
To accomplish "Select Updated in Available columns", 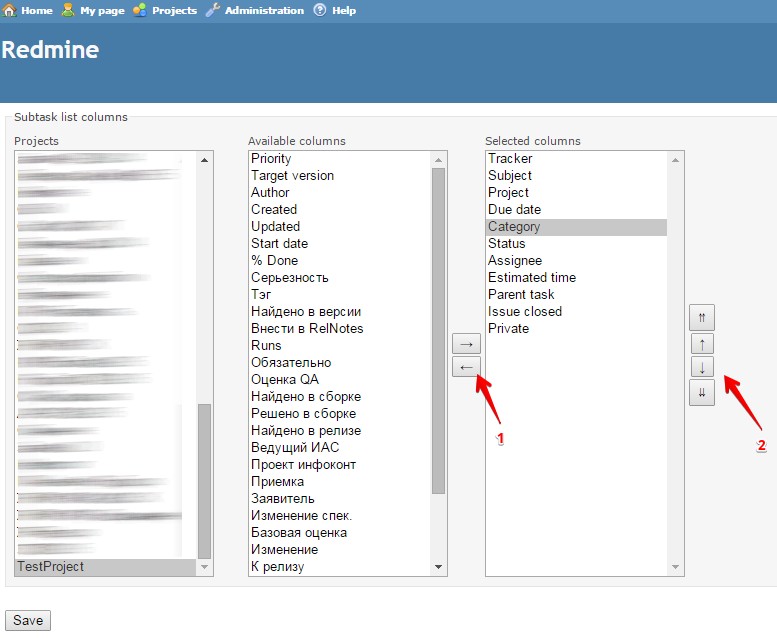I will pos(340,227).
